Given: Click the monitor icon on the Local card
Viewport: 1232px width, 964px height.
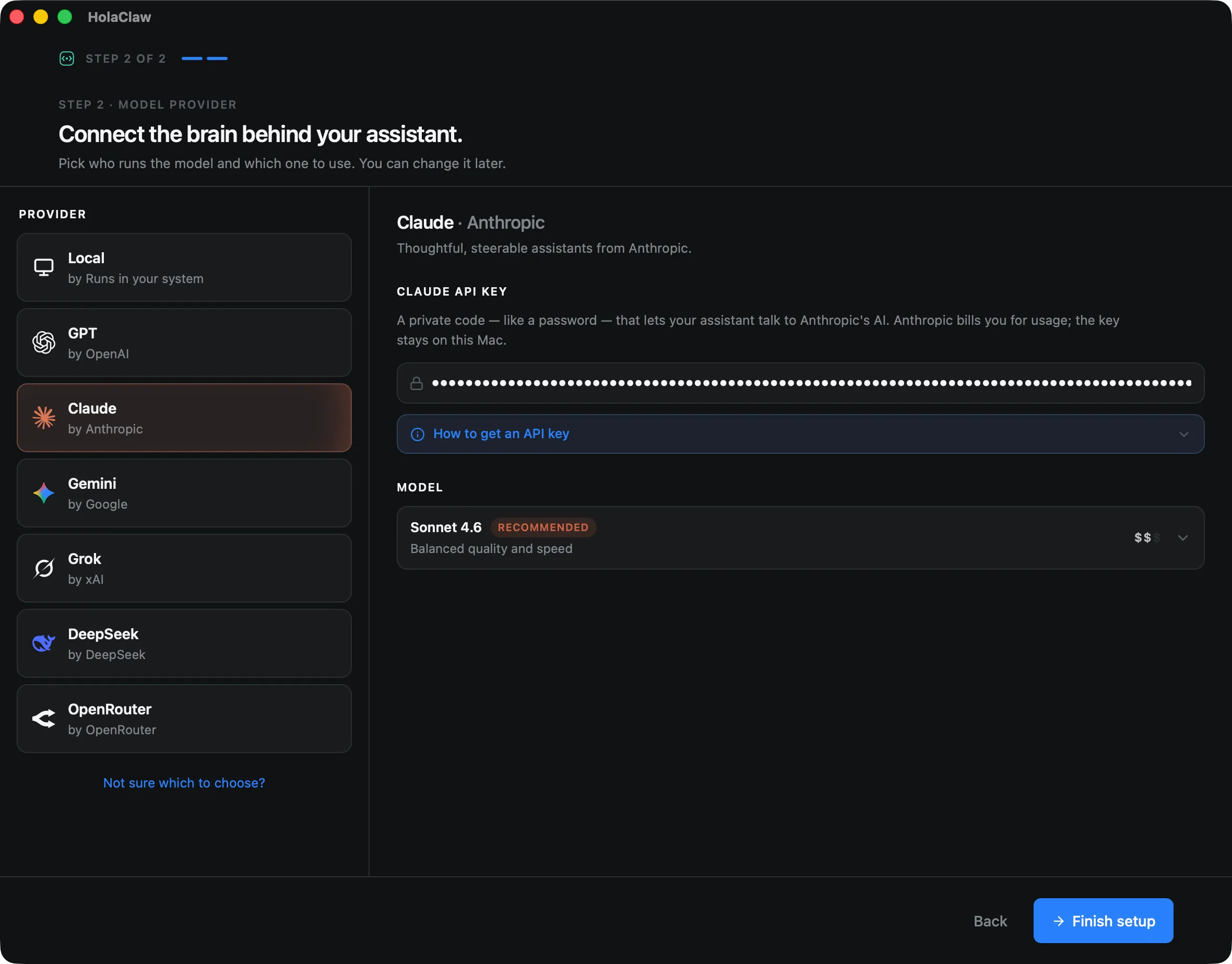Looking at the screenshot, I should tap(43, 267).
